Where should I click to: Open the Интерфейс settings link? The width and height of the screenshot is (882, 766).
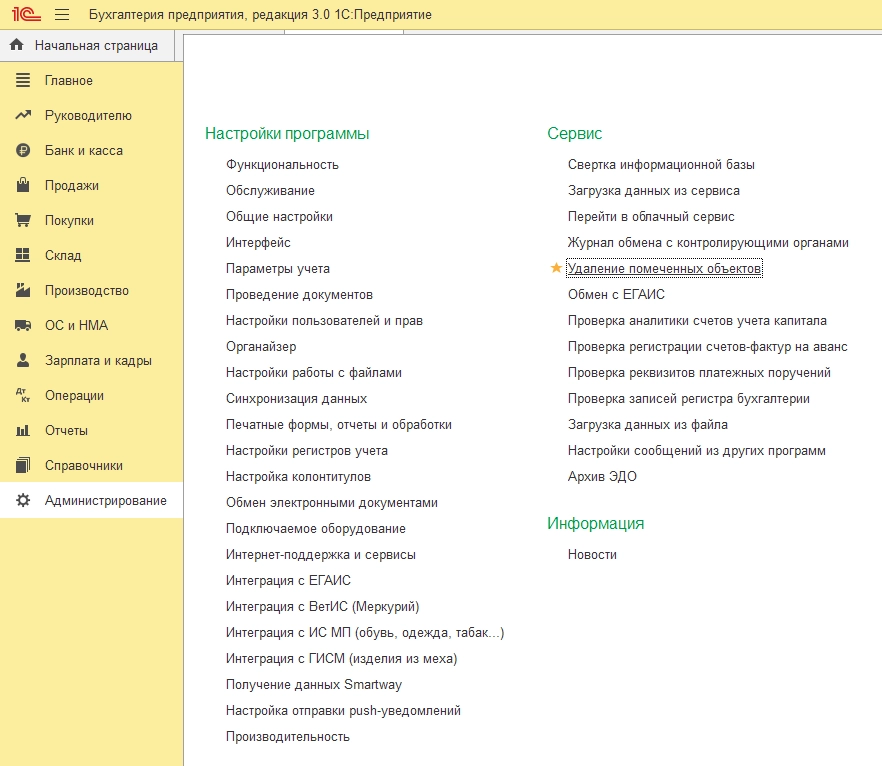click(258, 242)
